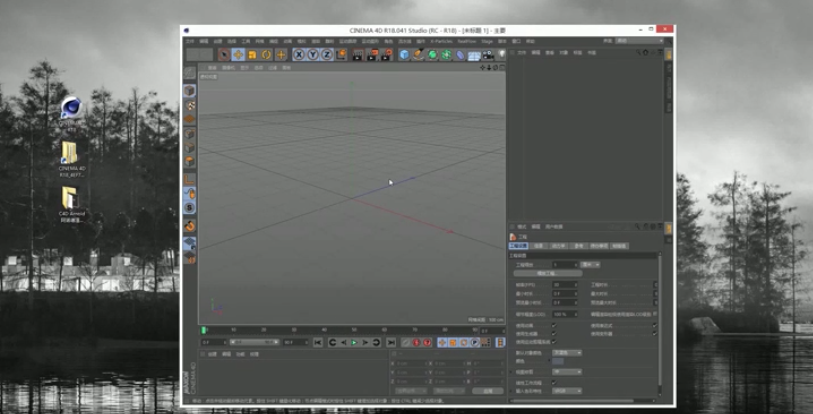Jump to the start of the timeline
813x414 pixels.
tap(319, 342)
